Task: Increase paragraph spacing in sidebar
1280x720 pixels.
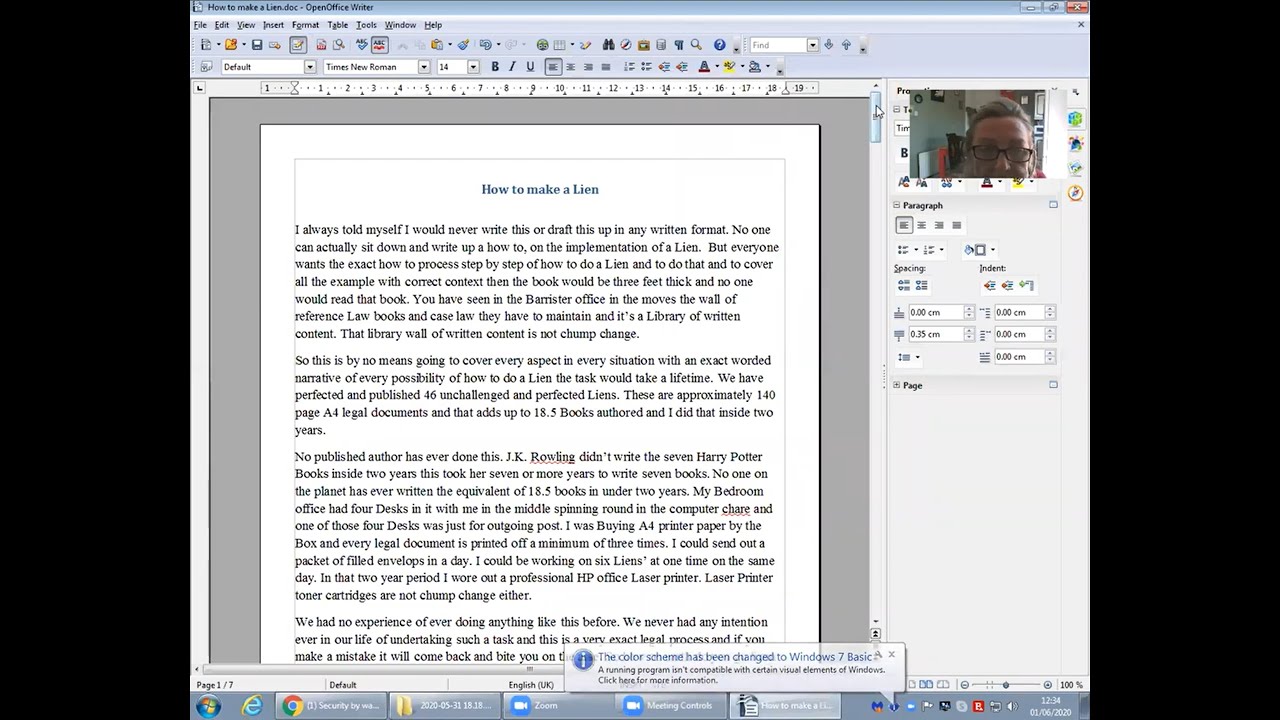Action: (x=904, y=285)
